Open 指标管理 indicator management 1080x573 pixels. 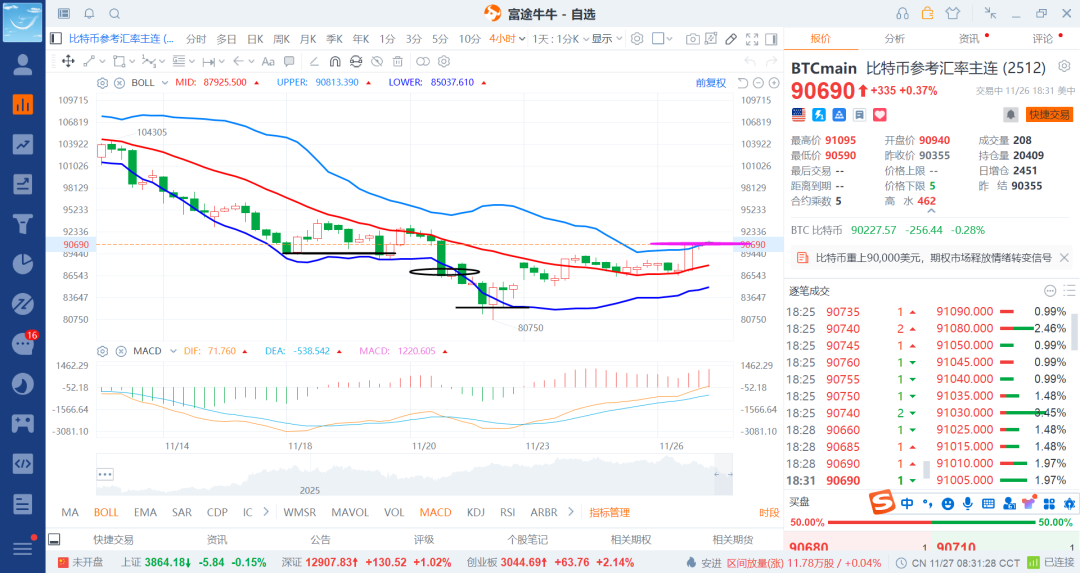[610, 512]
